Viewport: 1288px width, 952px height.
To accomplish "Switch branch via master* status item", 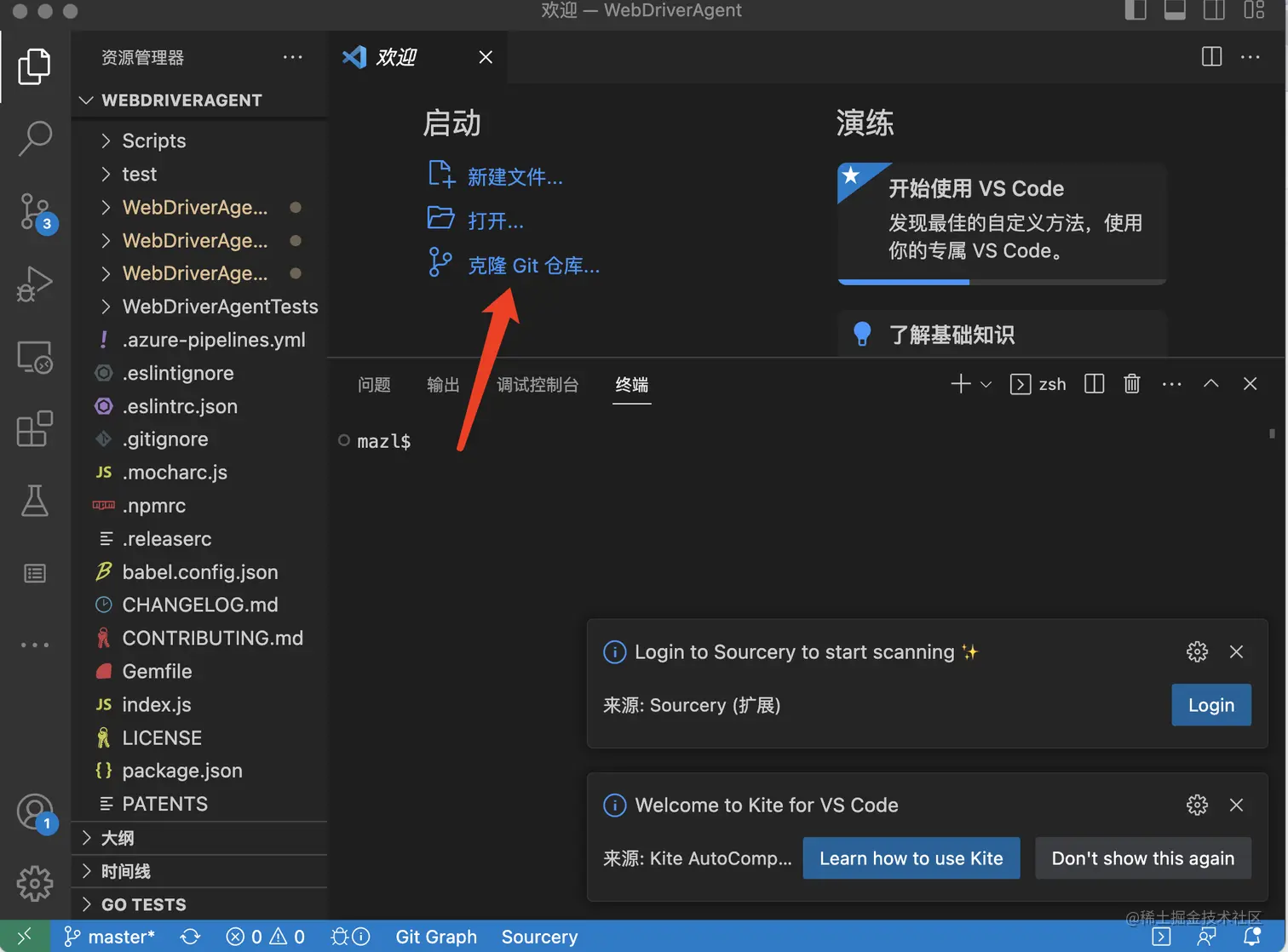I will click(110, 937).
